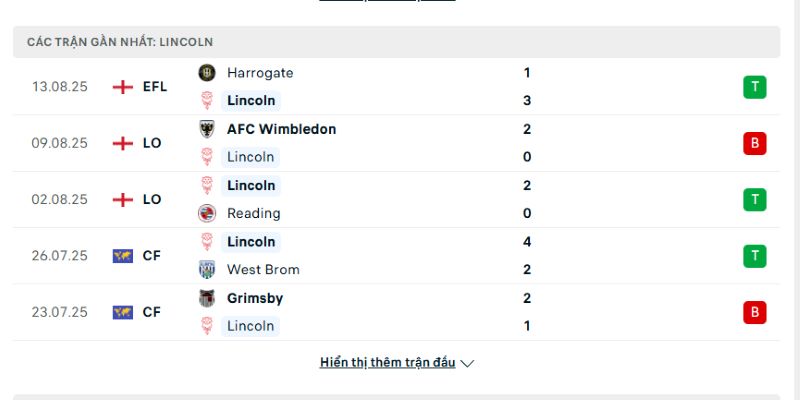800x400 pixels.
Task: Select the EFL competition label
Action: click(155, 87)
